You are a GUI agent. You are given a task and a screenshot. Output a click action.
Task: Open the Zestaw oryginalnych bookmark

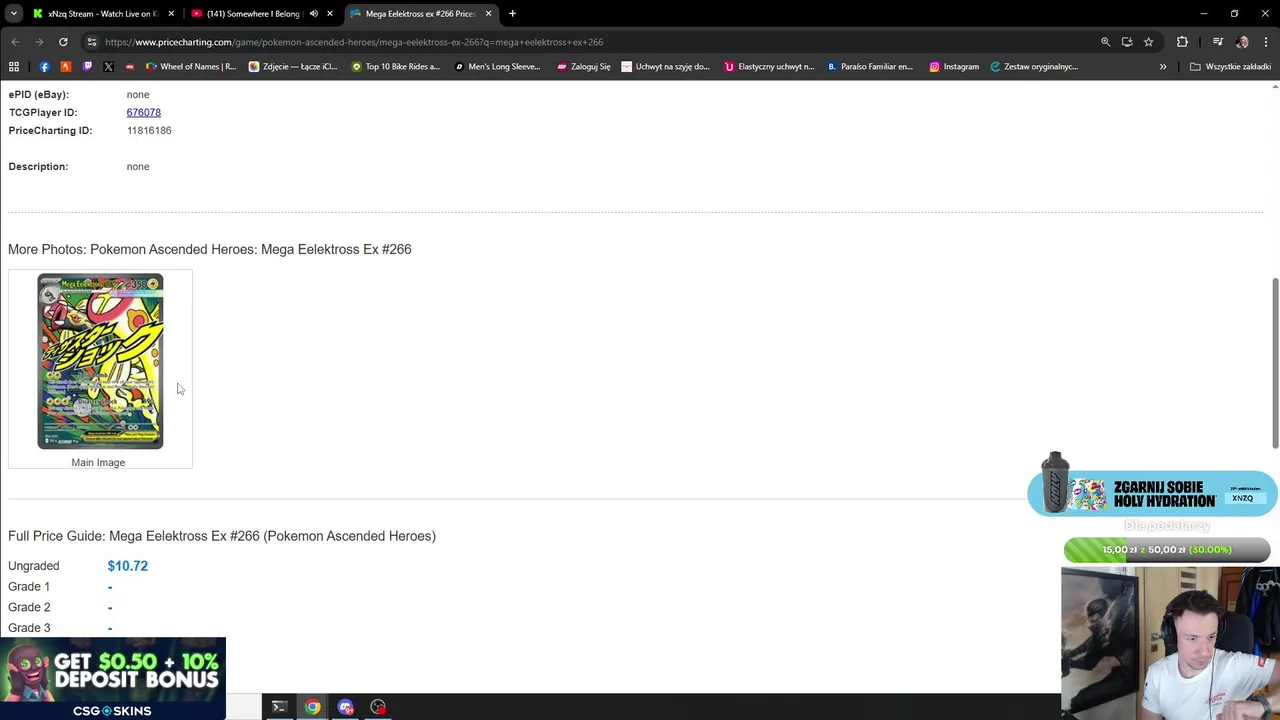[x=1034, y=67]
